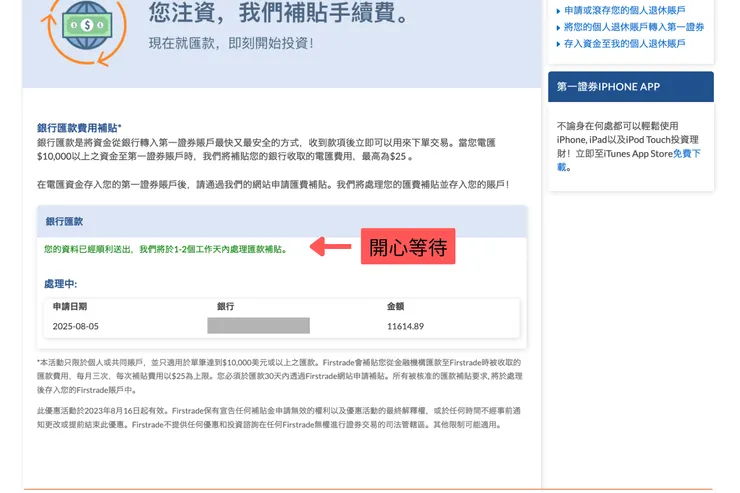Viewport: 740px width, 493px height.
Task: Click the 金額 column header
Action: [395, 306]
